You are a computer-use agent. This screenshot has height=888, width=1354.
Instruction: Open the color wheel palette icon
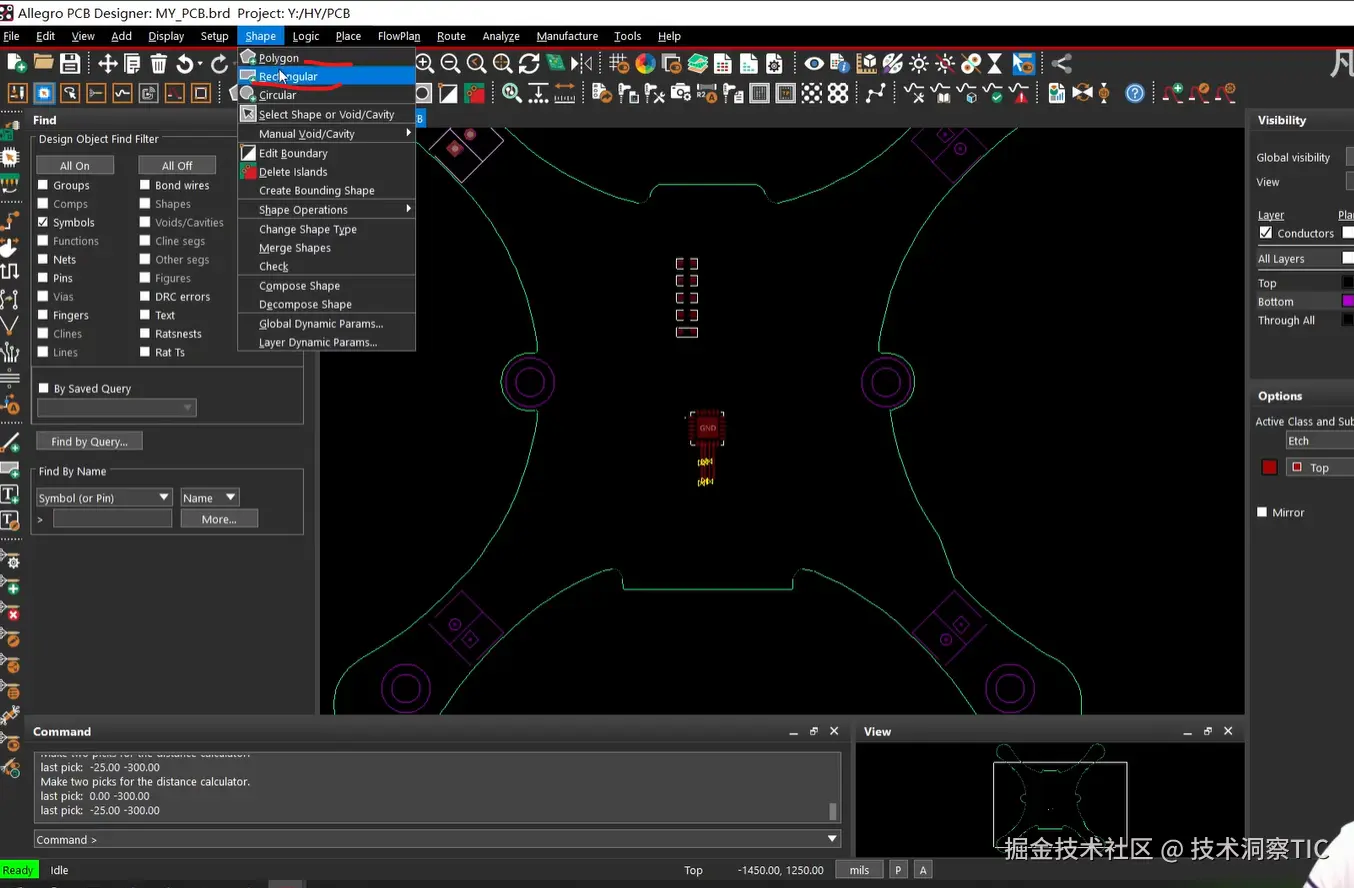(x=645, y=64)
